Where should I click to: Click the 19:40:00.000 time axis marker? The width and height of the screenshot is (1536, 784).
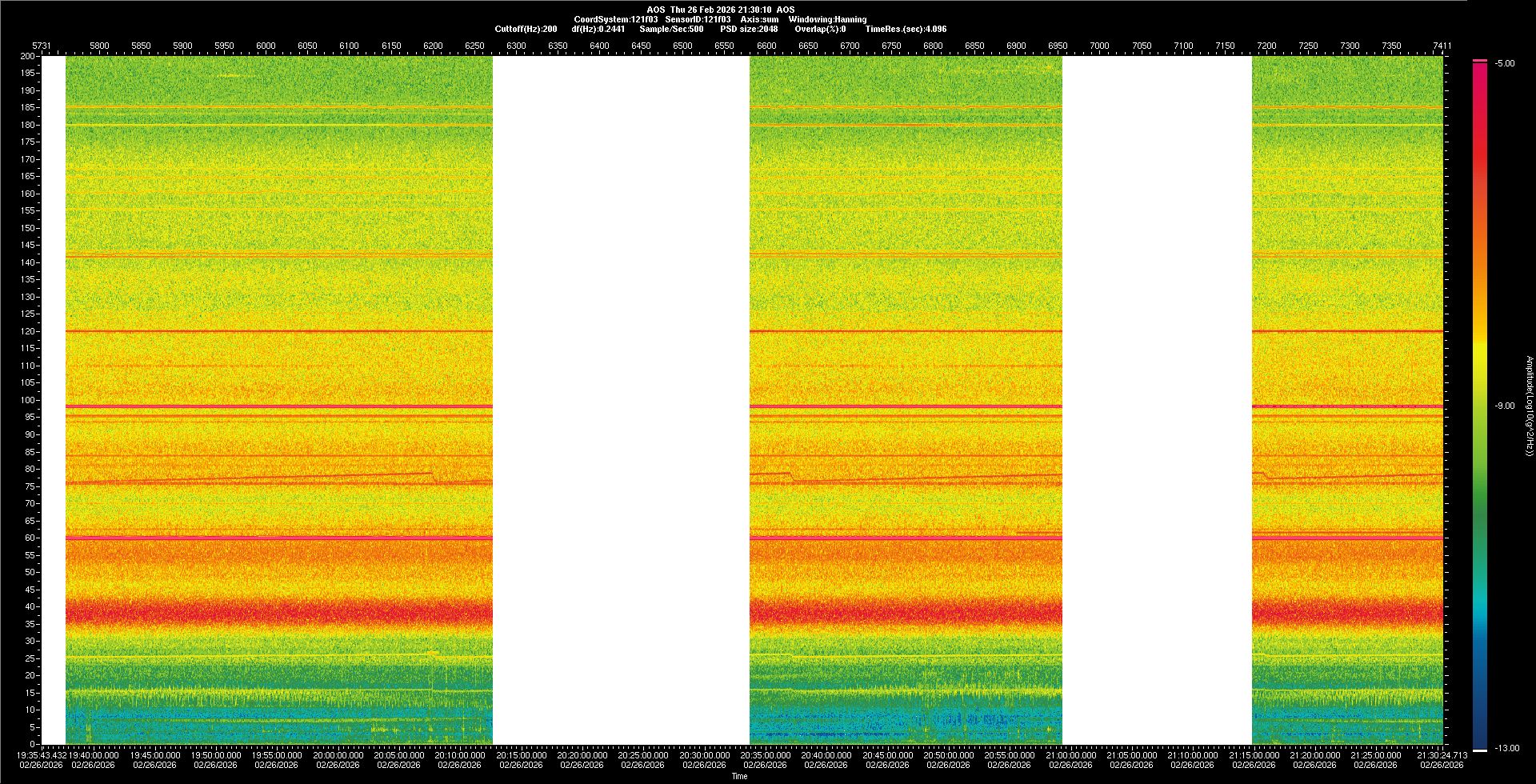click(x=94, y=755)
